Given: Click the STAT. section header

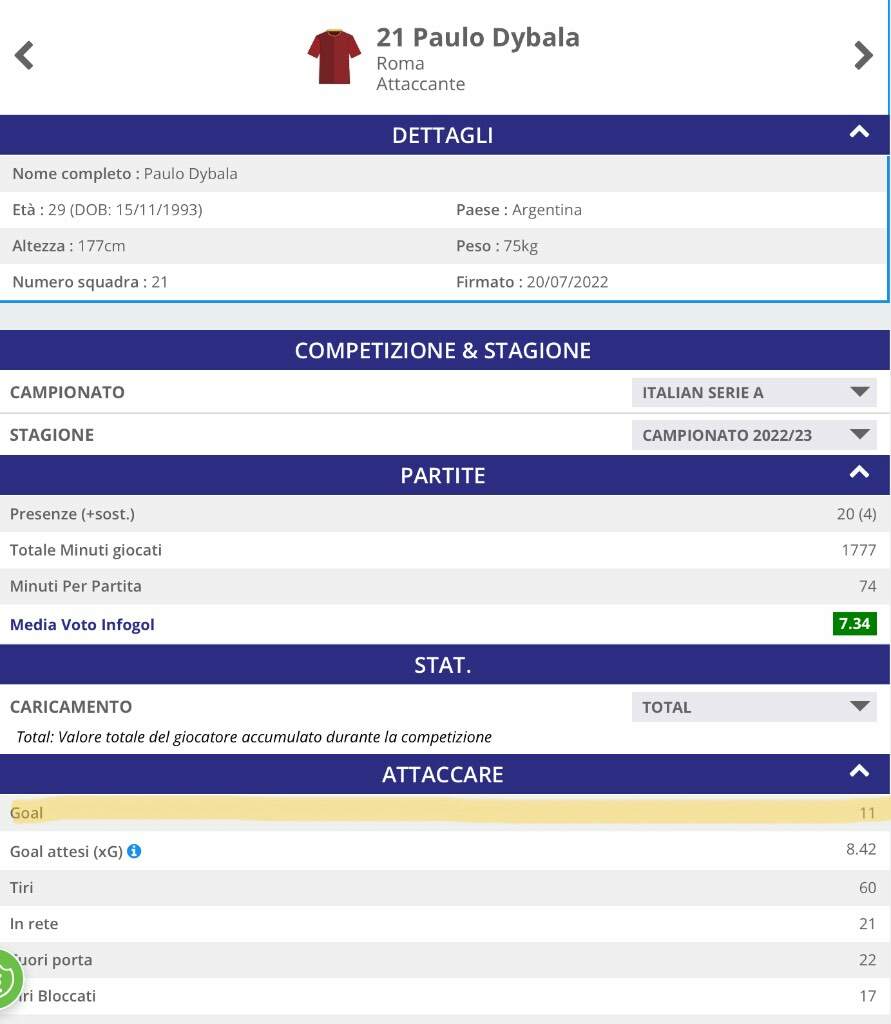Looking at the screenshot, I should pyautogui.click(x=445, y=665).
